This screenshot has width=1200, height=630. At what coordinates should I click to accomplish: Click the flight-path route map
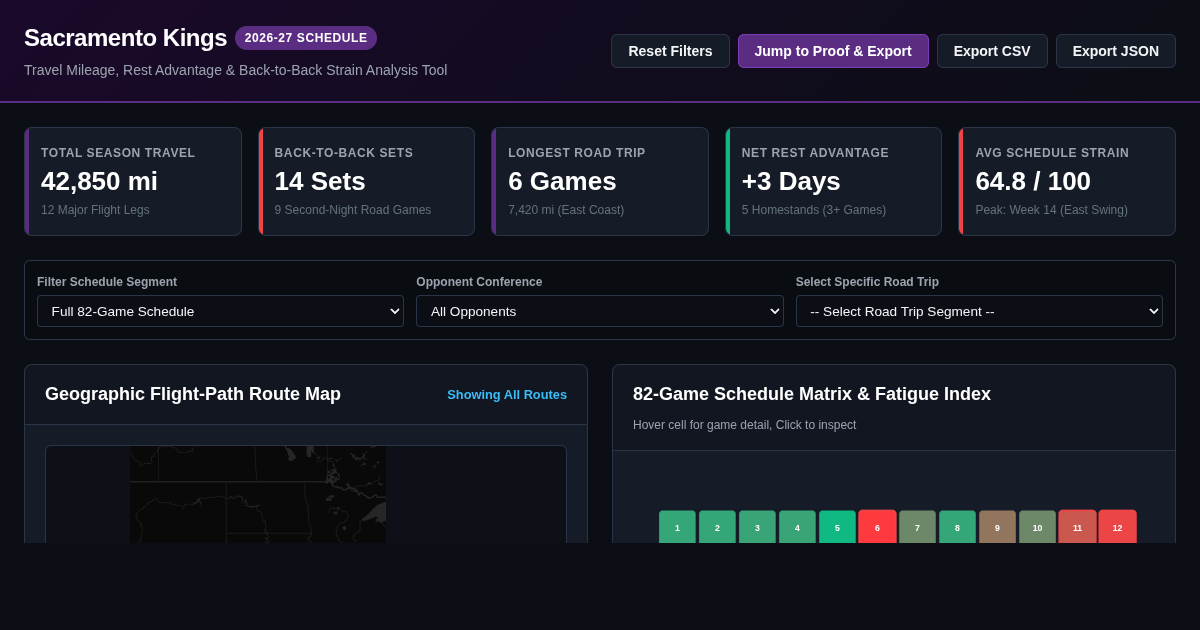click(x=306, y=494)
